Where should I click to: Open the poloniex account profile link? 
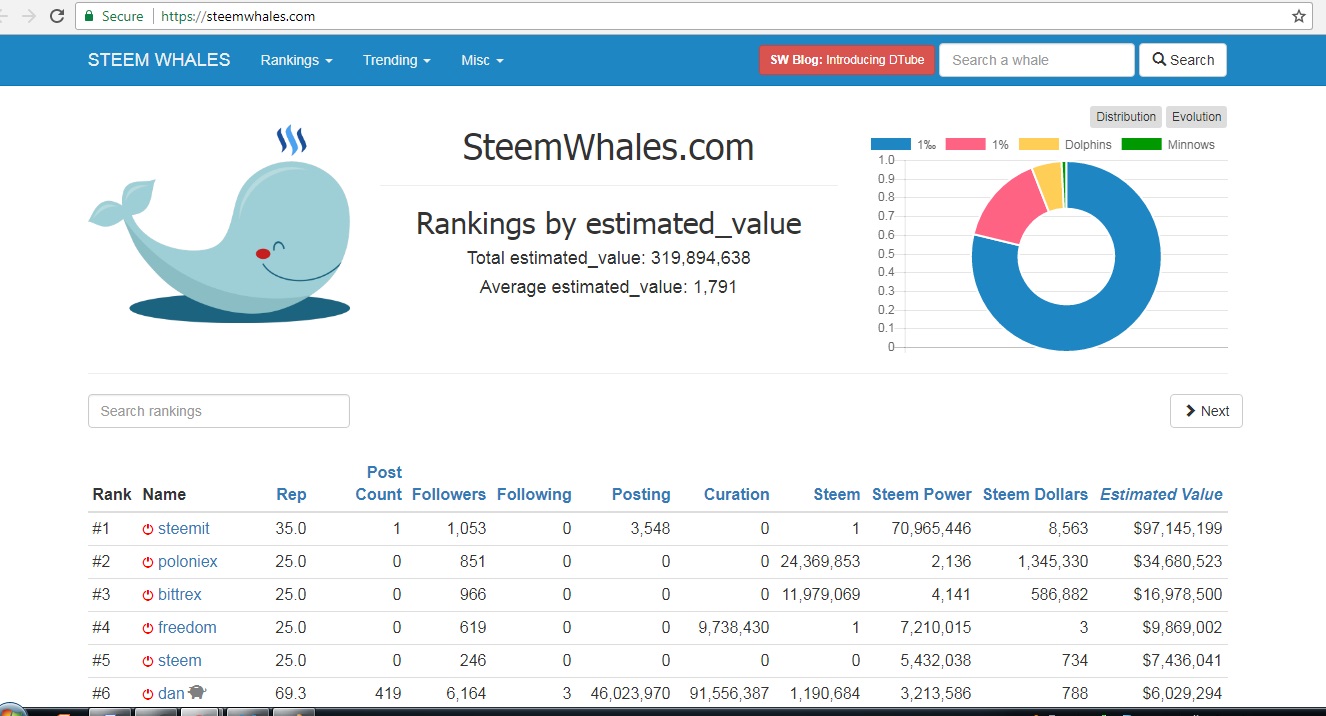click(x=188, y=561)
